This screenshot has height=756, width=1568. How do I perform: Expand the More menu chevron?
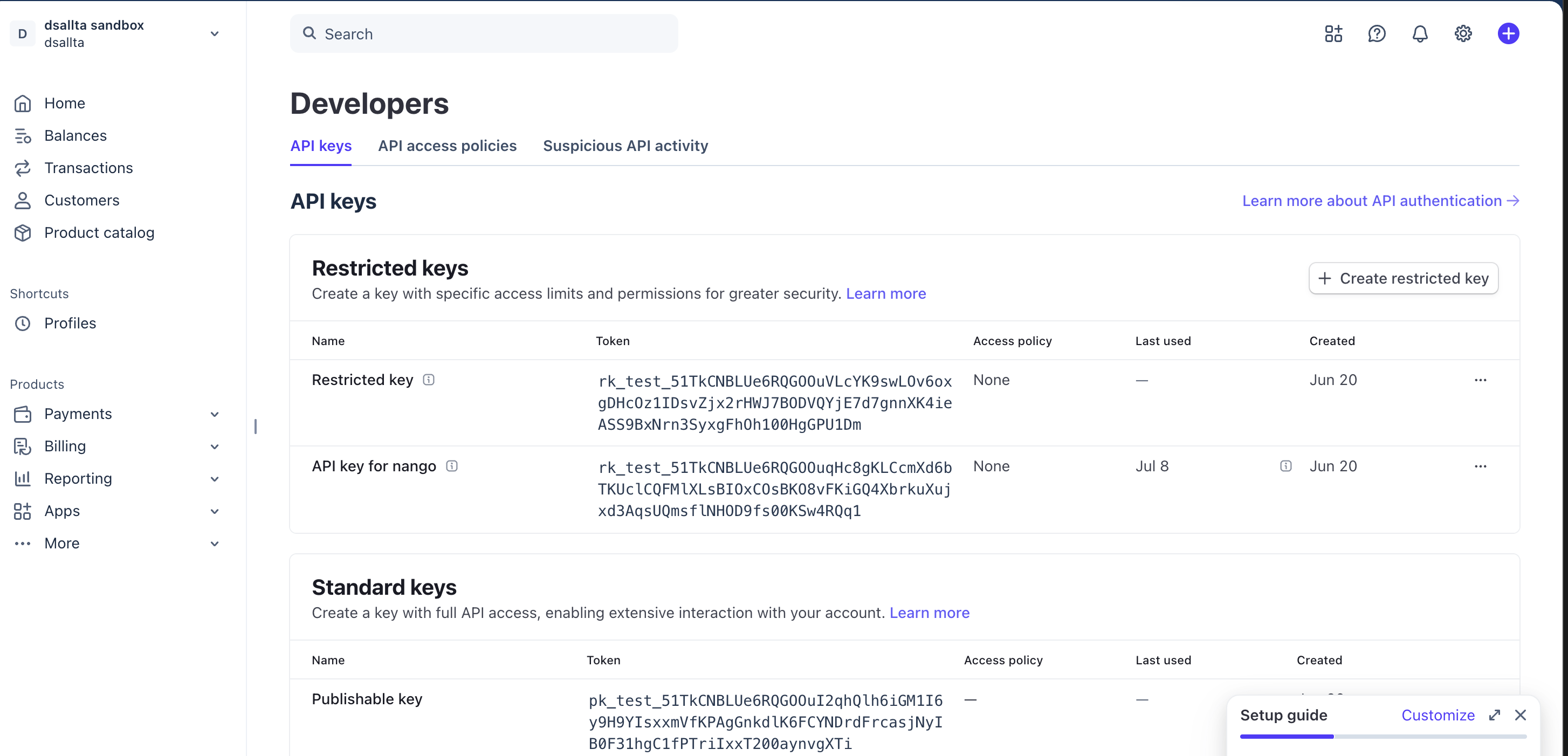coord(214,544)
